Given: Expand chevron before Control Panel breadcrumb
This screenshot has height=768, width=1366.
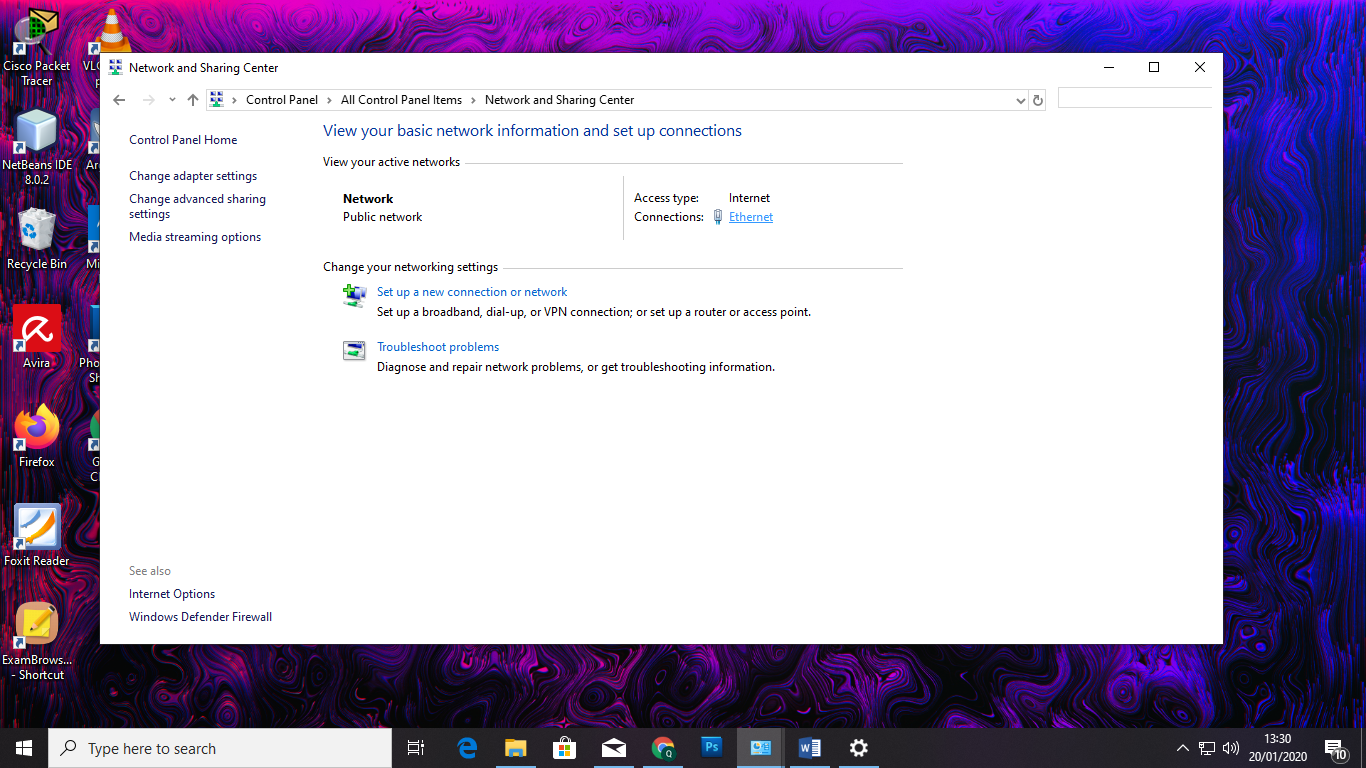Looking at the screenshot, I should (235, 100).
